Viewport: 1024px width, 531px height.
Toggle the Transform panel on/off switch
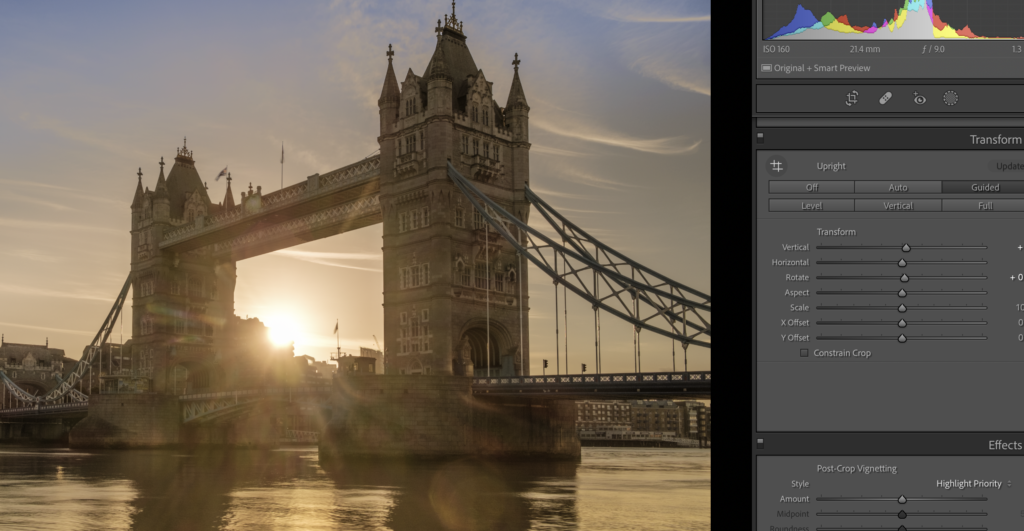[x=760, y=139]
